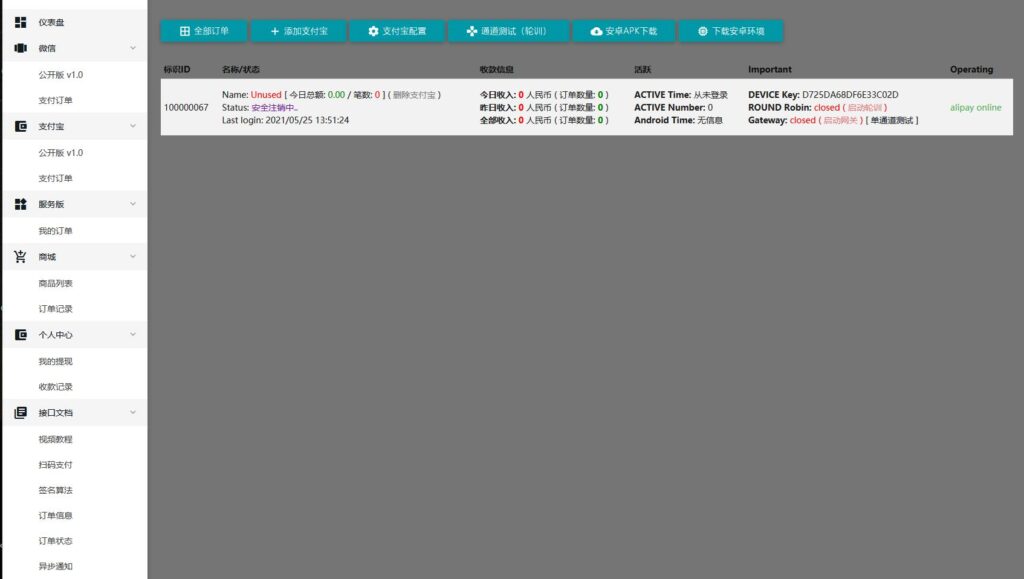Click the 仪表盘 dashboard icon

(x=20, y=22)
